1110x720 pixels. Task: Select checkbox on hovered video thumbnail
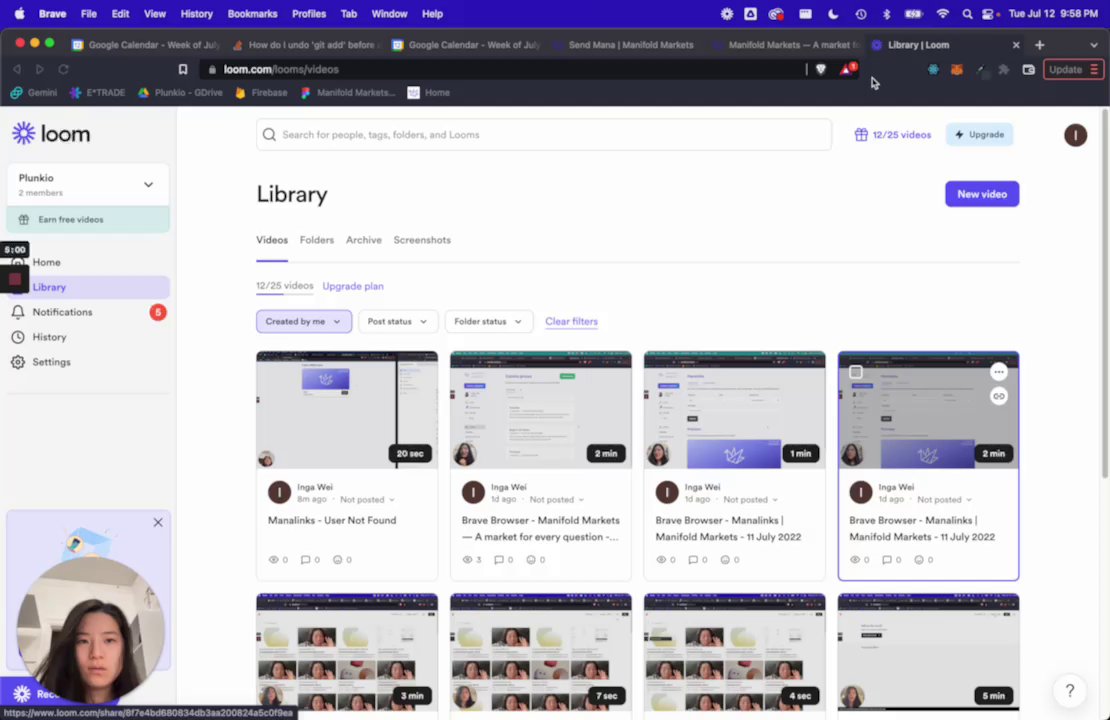(855, 372)
